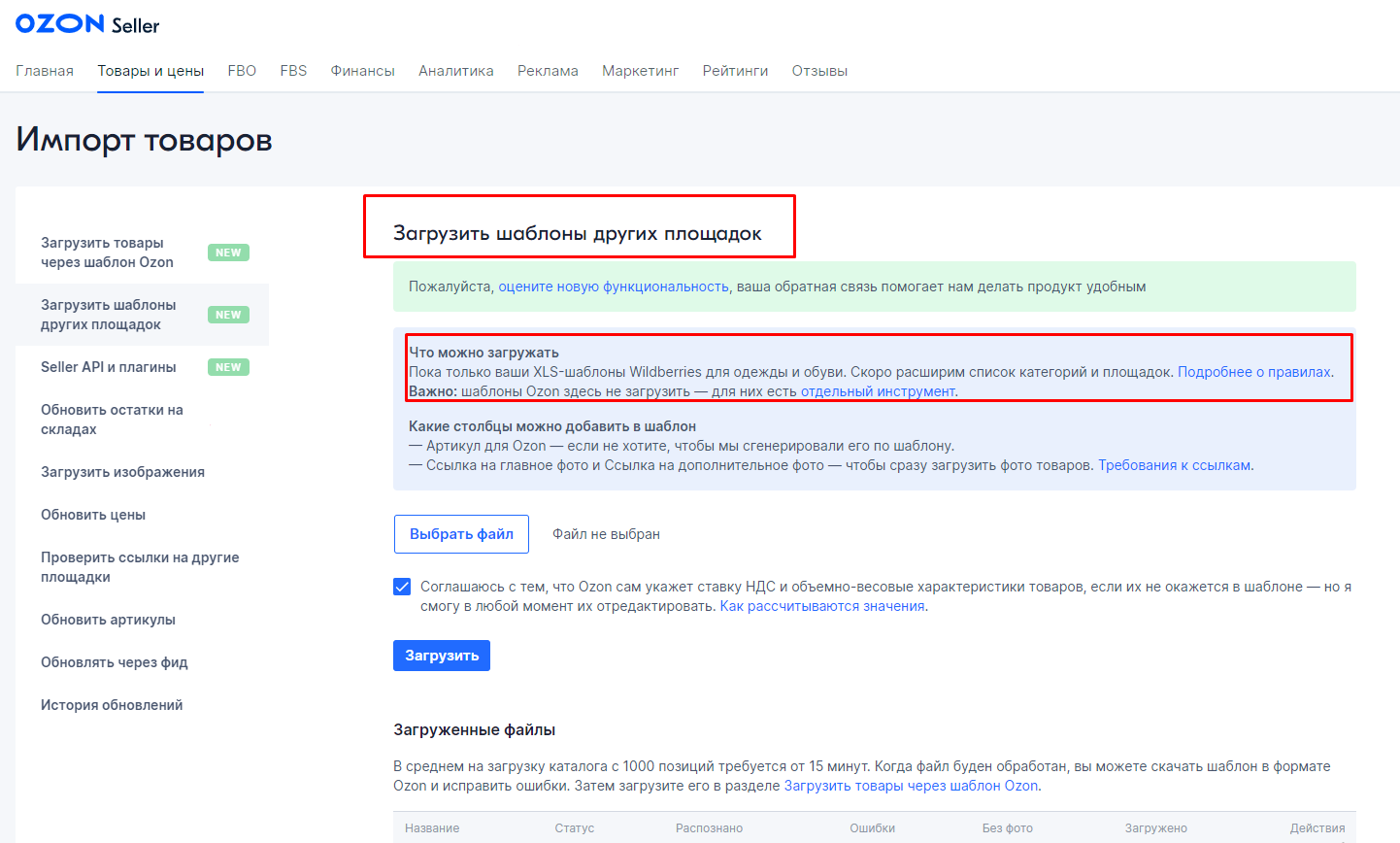Click the Загруженные файлы heading
Image resolution: width=1400 pixels, height=843 pixels.
coord(474,729)
